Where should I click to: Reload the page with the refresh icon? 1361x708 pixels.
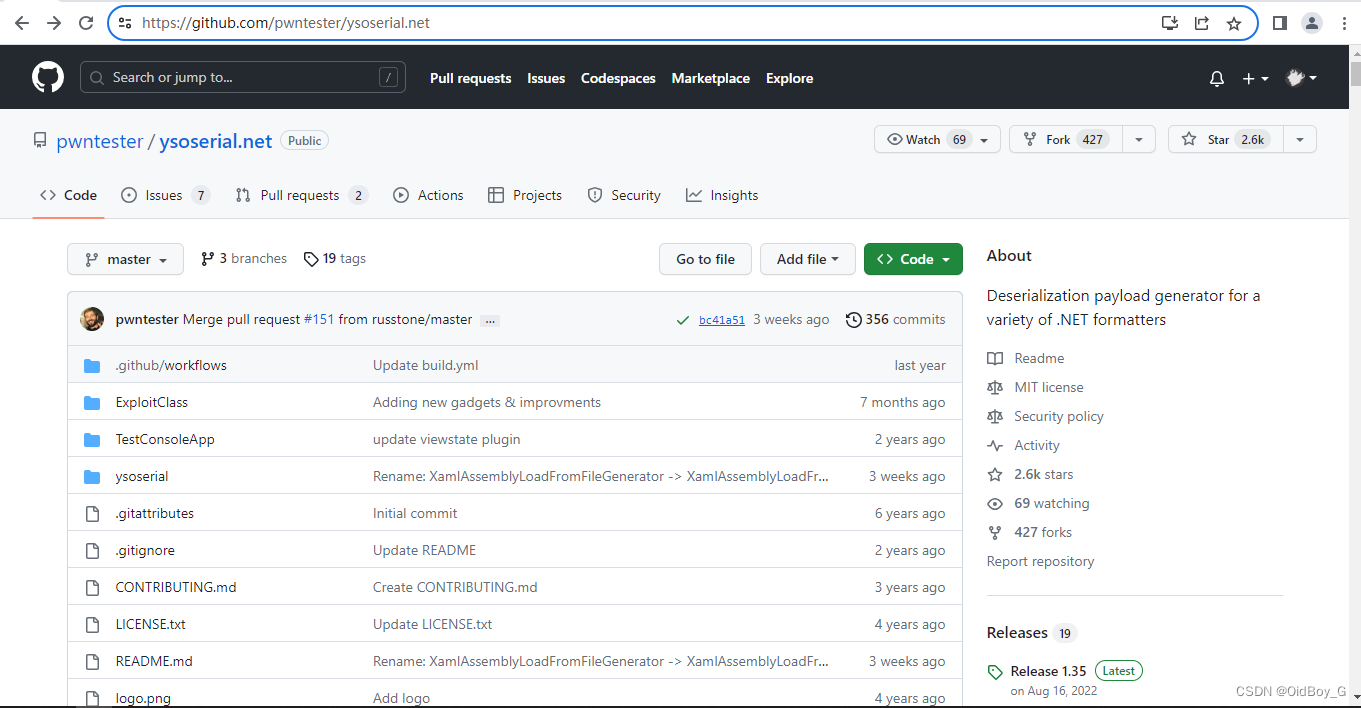point(87,23)
